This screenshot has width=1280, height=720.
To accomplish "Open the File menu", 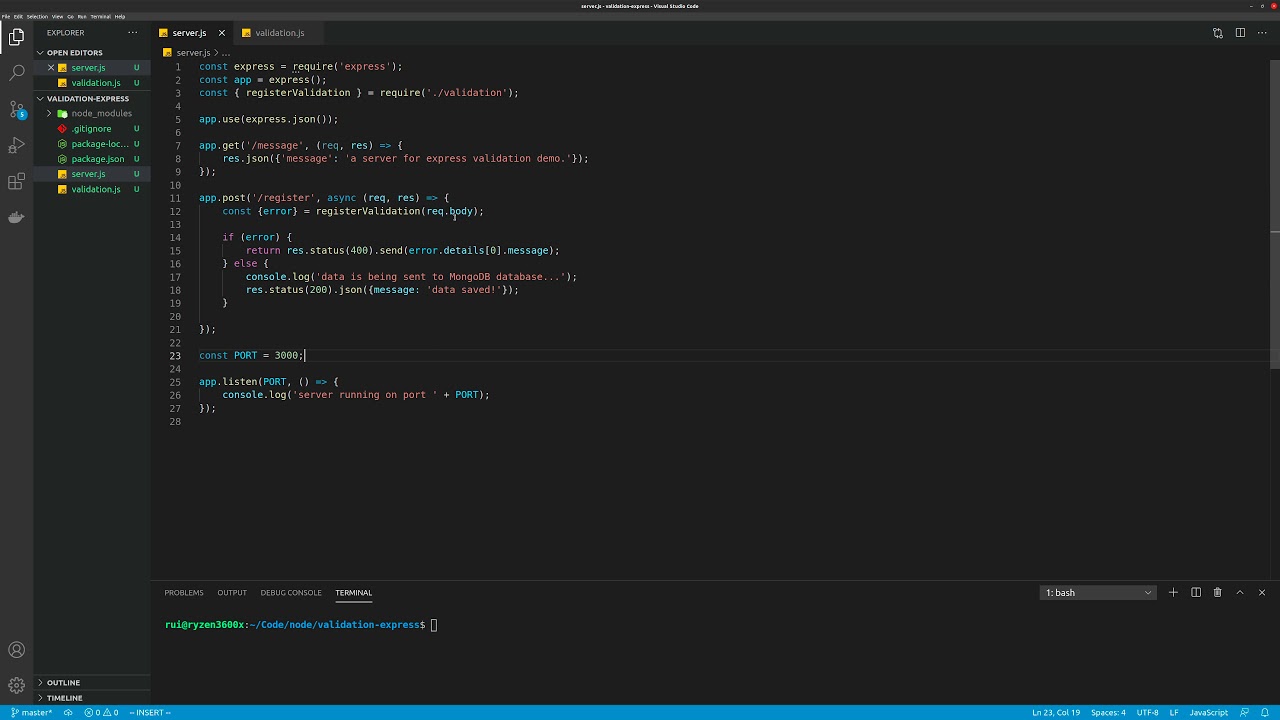I will (x=6, y=16).
